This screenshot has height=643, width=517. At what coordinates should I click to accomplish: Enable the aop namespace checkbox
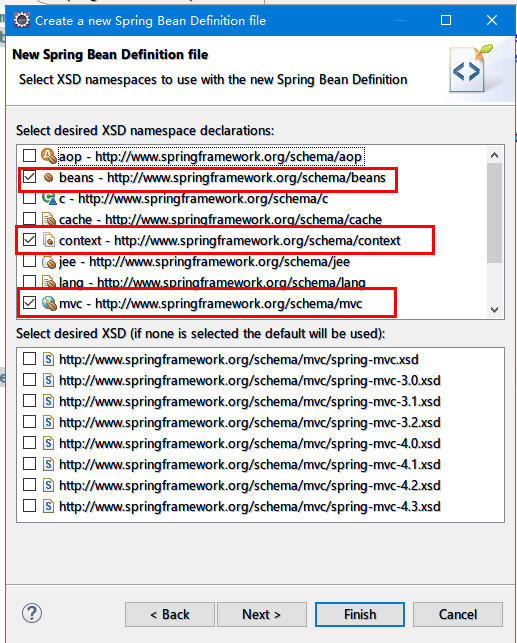29,155
